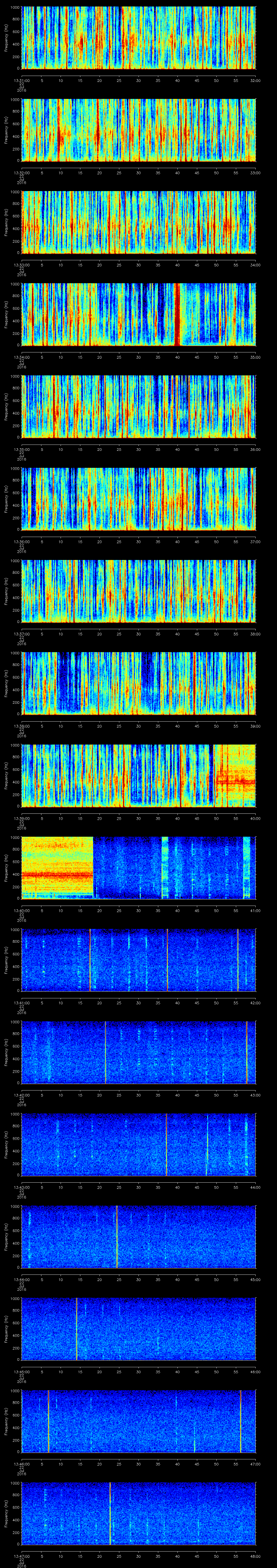The image size is (277, 1568).
Task: Choose the spectrogram panel starting at 13:36:00
Action: point(139,499)
